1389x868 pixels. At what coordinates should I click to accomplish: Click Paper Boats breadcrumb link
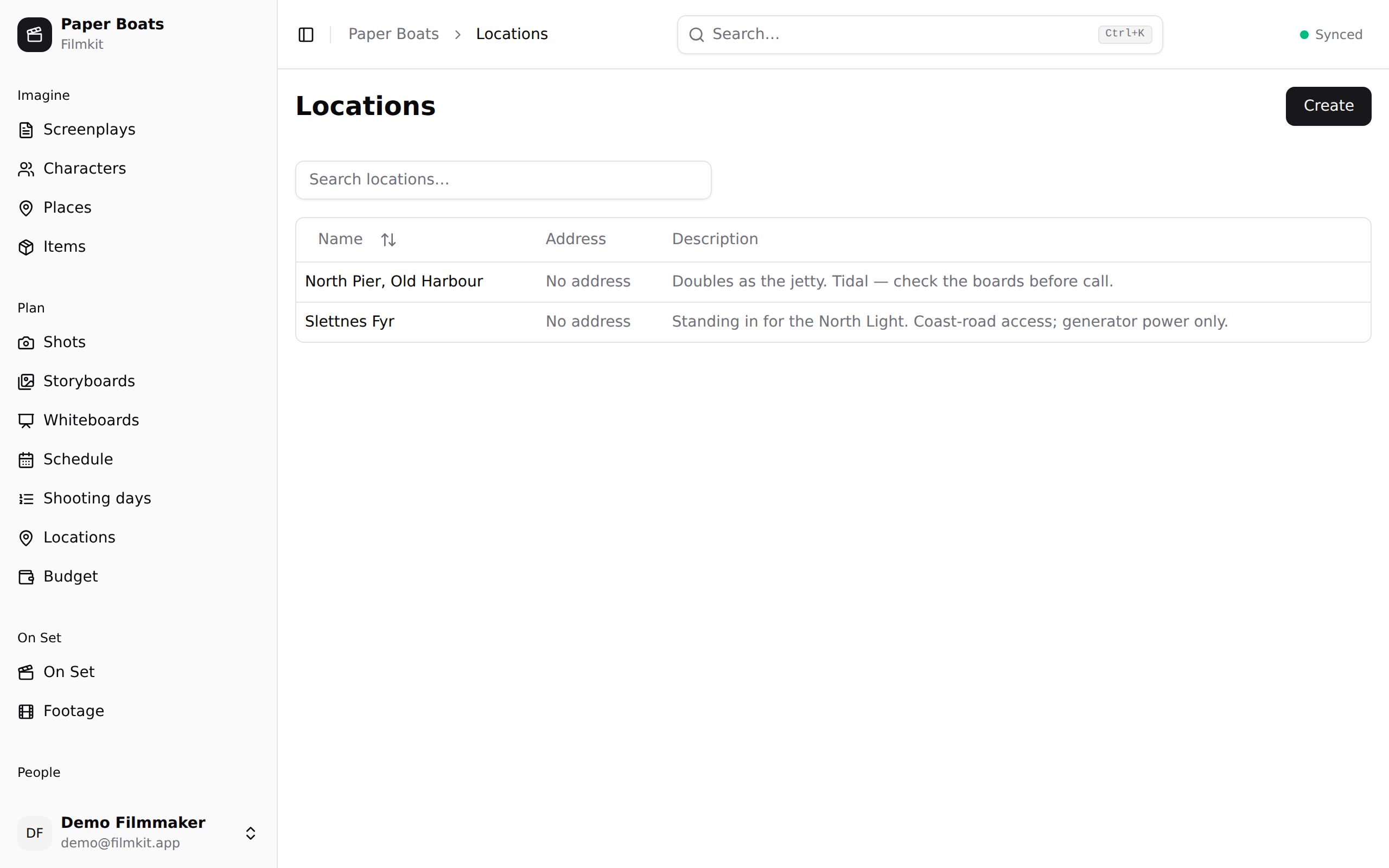[393, 34]
